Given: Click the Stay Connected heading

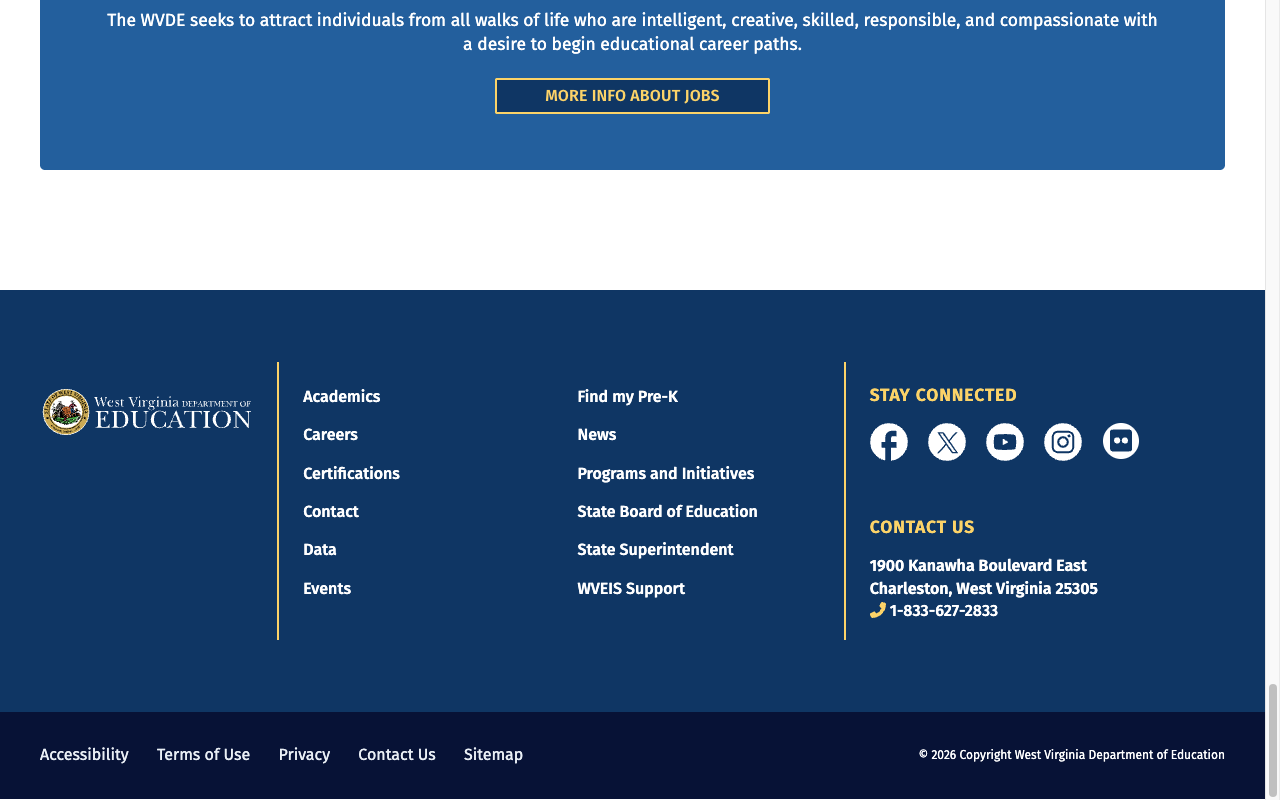Looking at the screenshot, I should tap(943, 396).
